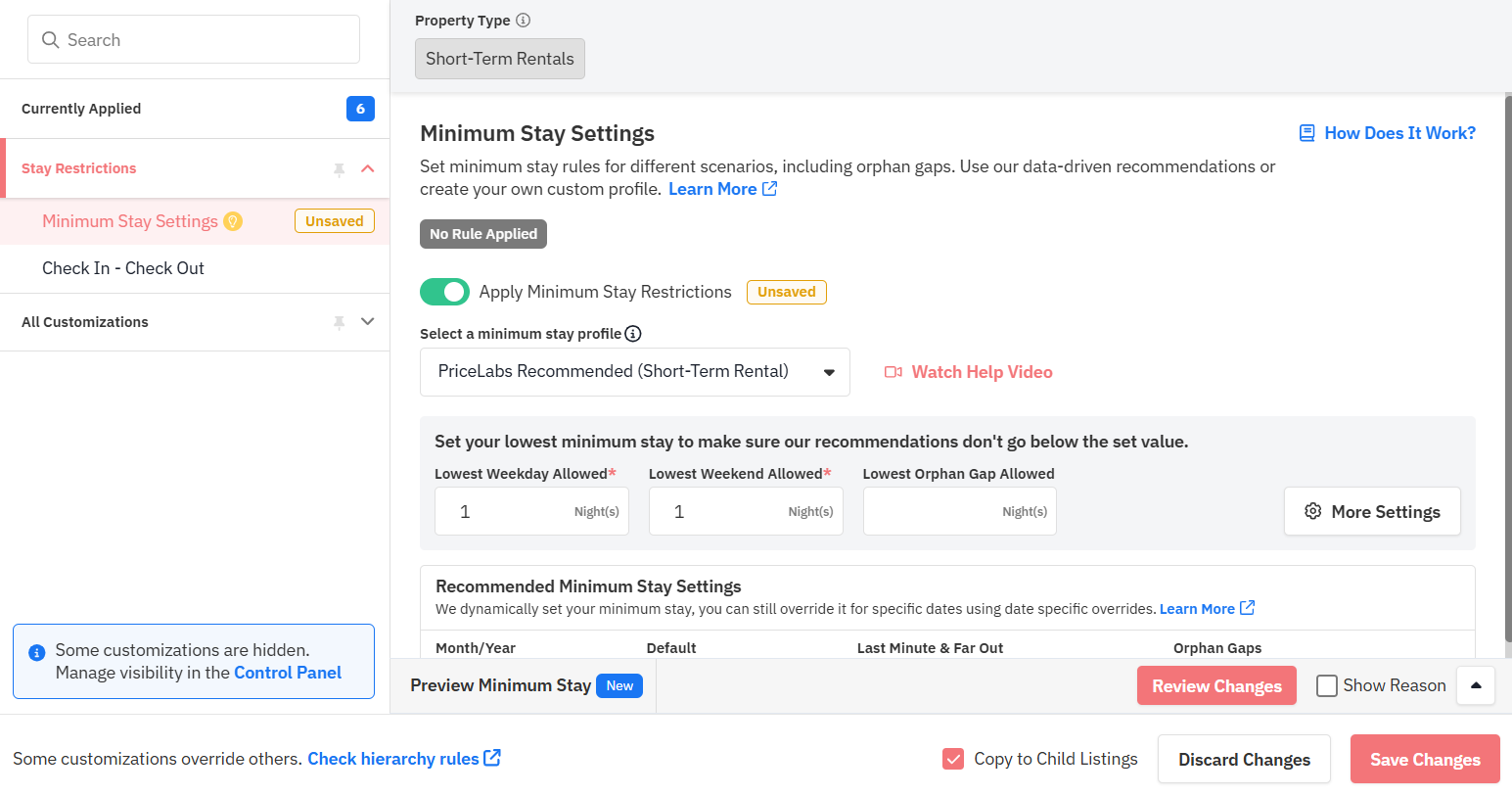Viewport: 1512px width, 796px height.
Task: Click the video camera icon by Watch Help Video
Action: click(893, 372)
